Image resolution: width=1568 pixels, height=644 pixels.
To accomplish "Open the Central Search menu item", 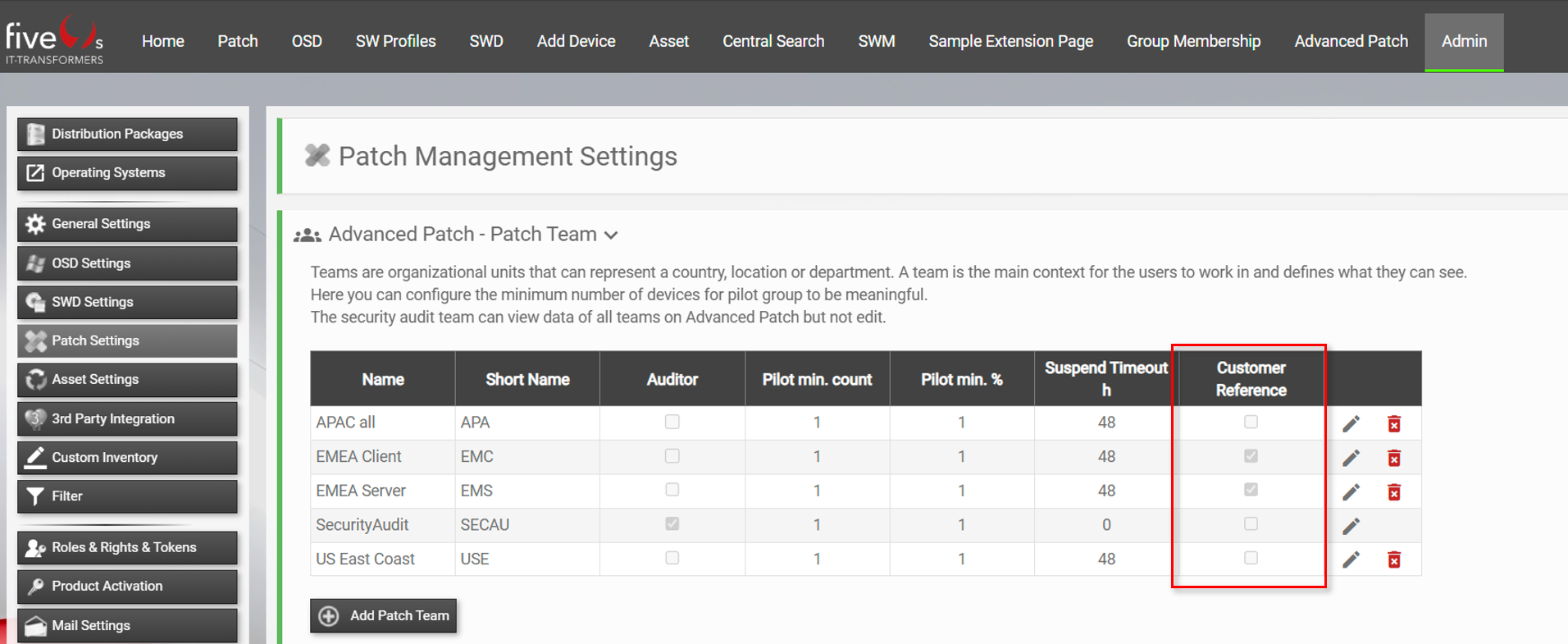I will pos(773,41).
